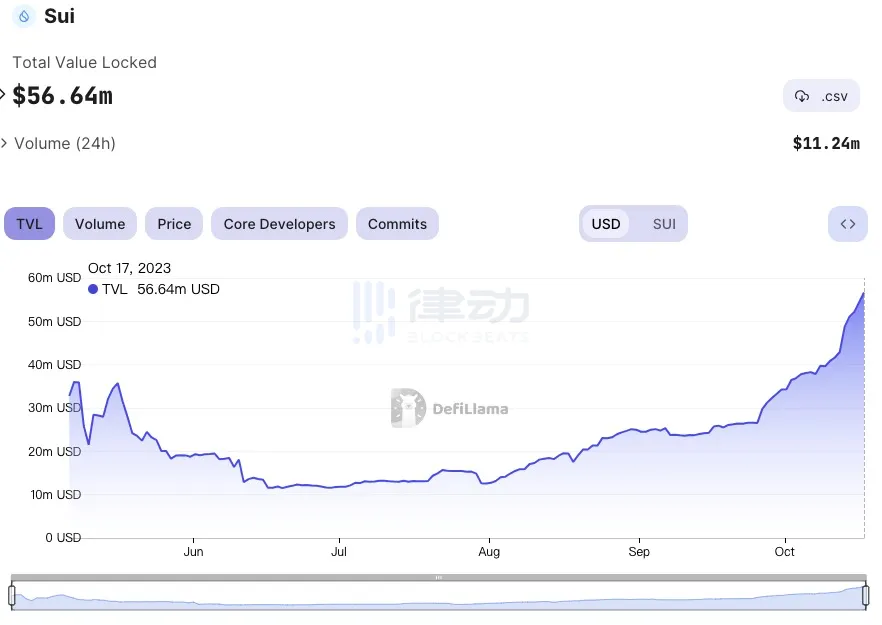Click the download cloud icon beside .csv
This screenshot has width=882, height=625.
pyautogui.click(x=802, y=96)
